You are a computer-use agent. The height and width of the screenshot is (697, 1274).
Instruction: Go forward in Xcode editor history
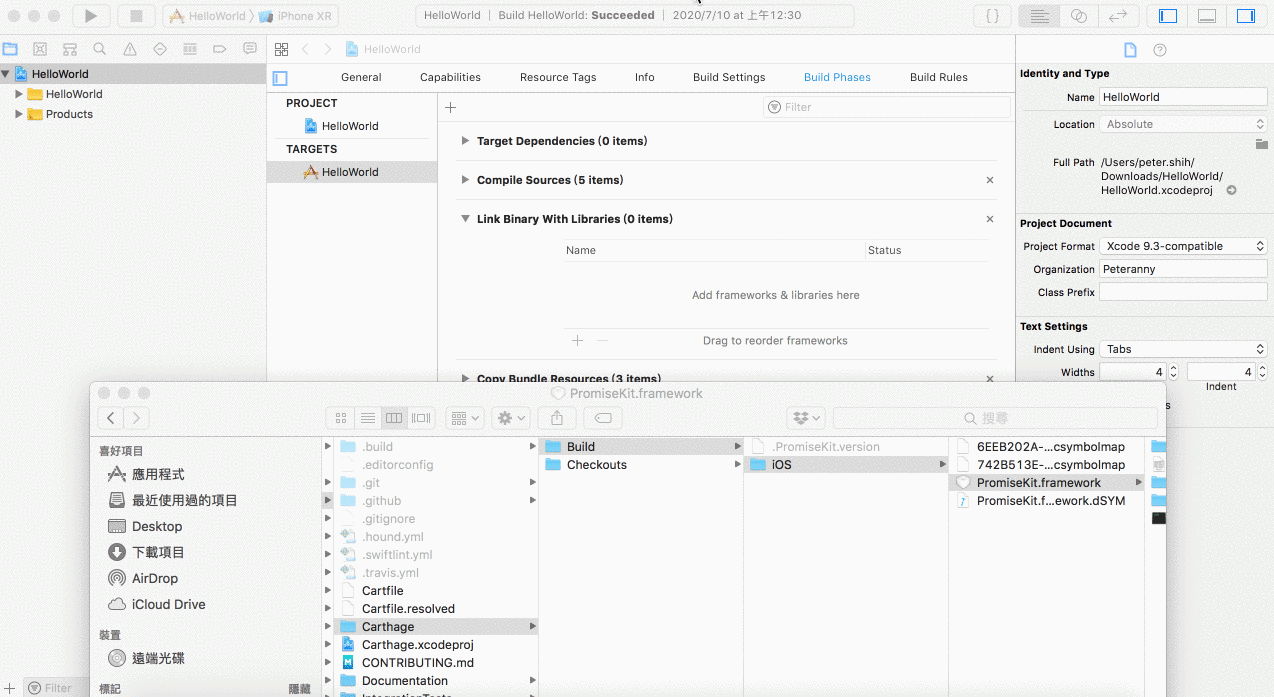327,49
